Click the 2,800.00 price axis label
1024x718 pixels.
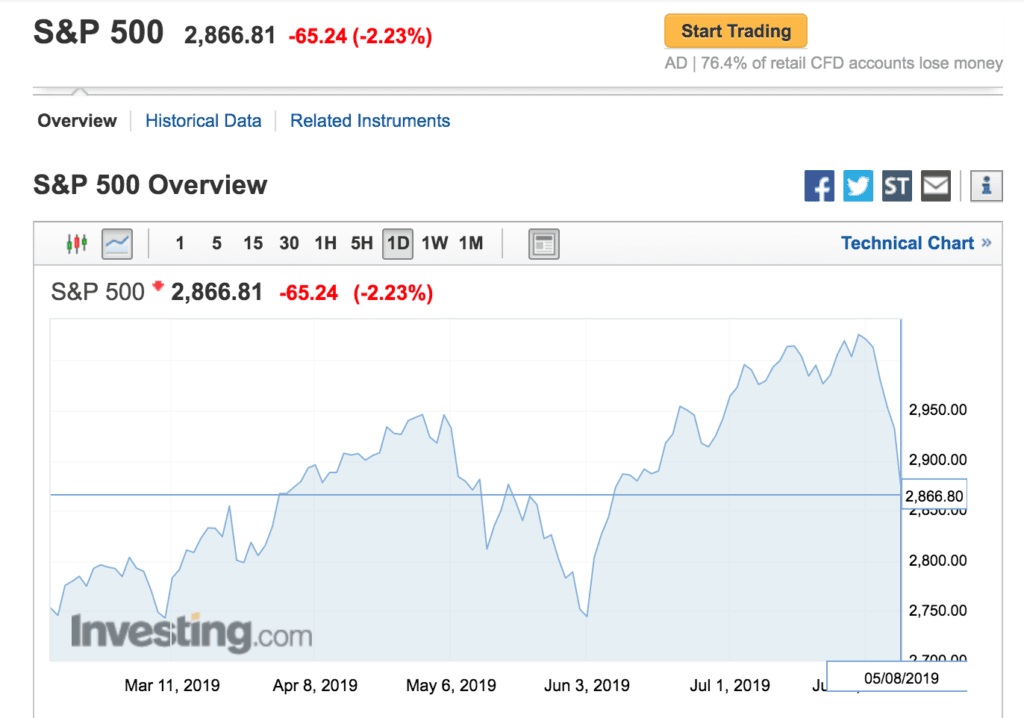[x=937, y=560]
